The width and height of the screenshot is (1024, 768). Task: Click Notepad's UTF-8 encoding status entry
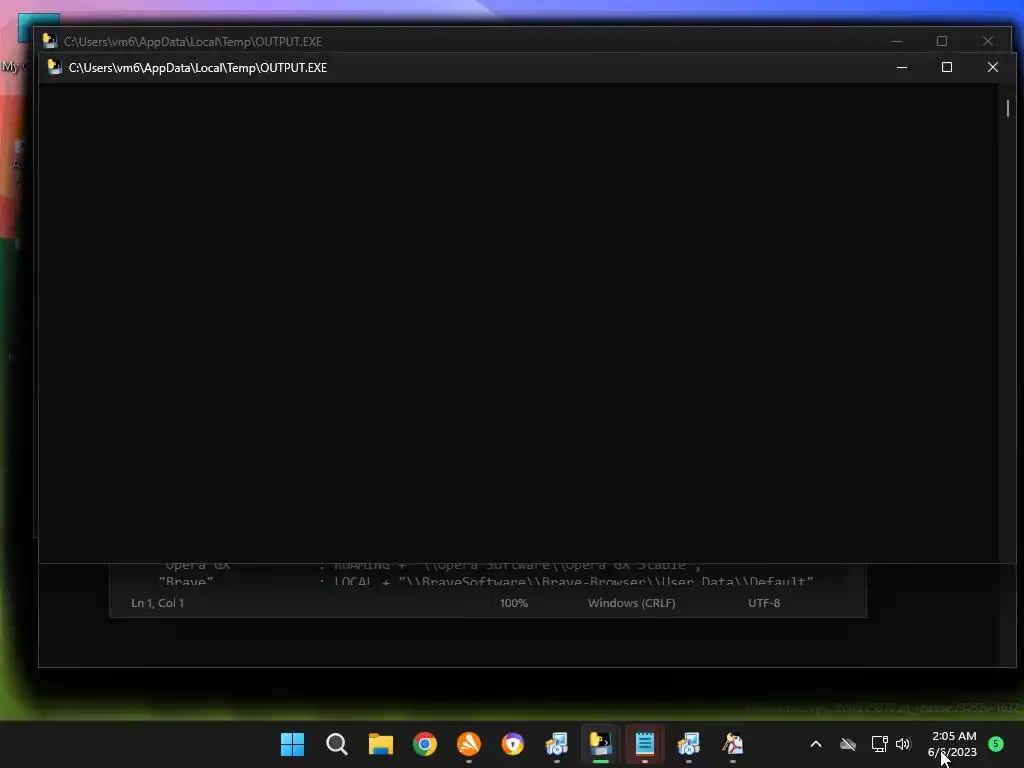[x=764, y=603]
